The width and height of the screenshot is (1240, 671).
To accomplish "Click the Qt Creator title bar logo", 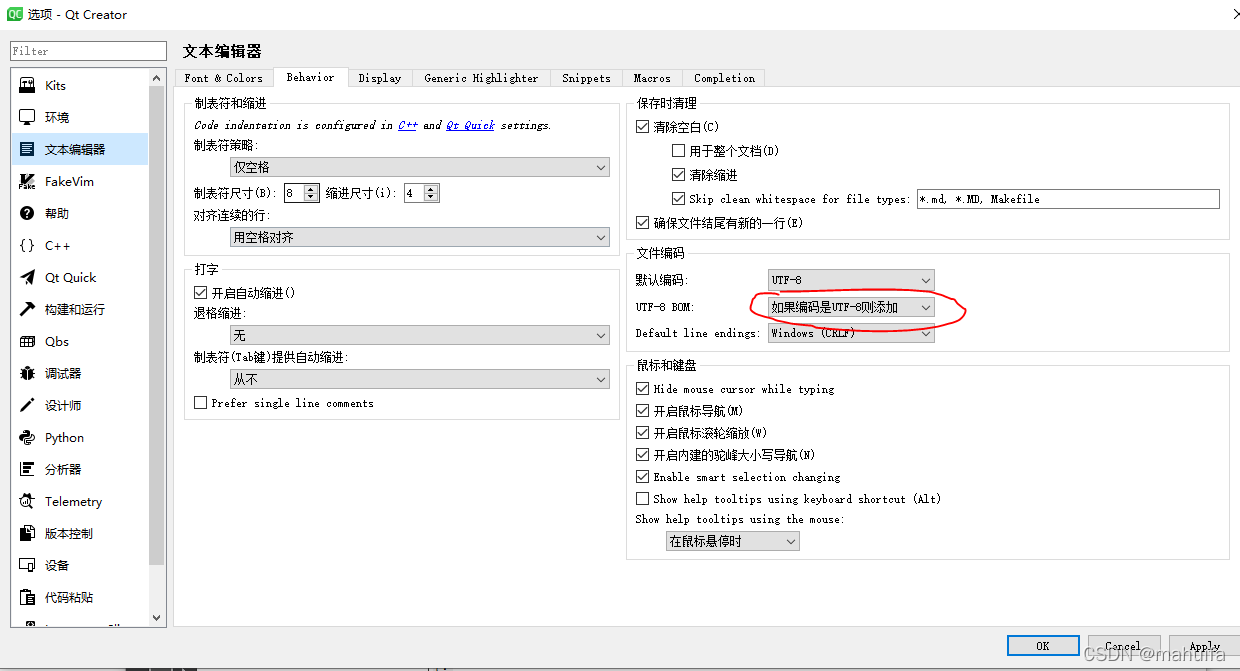I will click(x=15, y=14).
